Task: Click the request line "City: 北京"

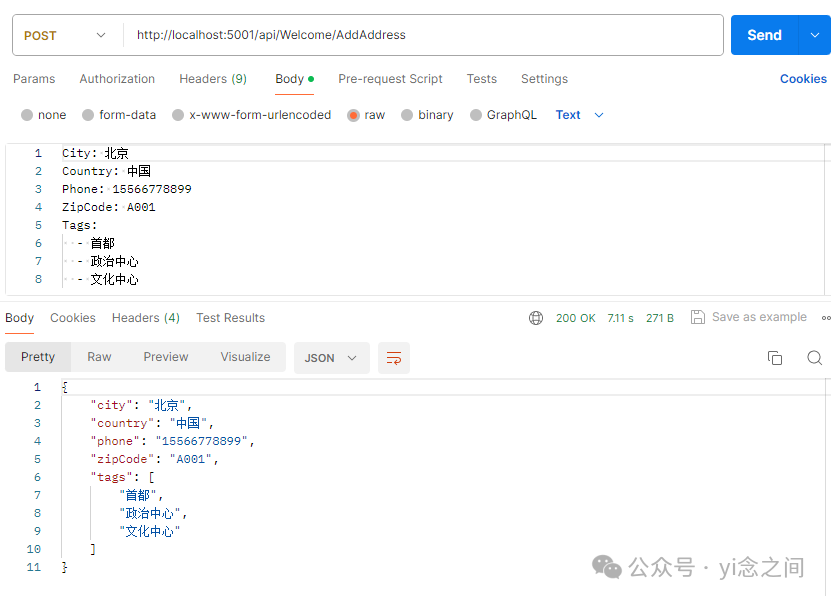Action: (x=95, y=153)
